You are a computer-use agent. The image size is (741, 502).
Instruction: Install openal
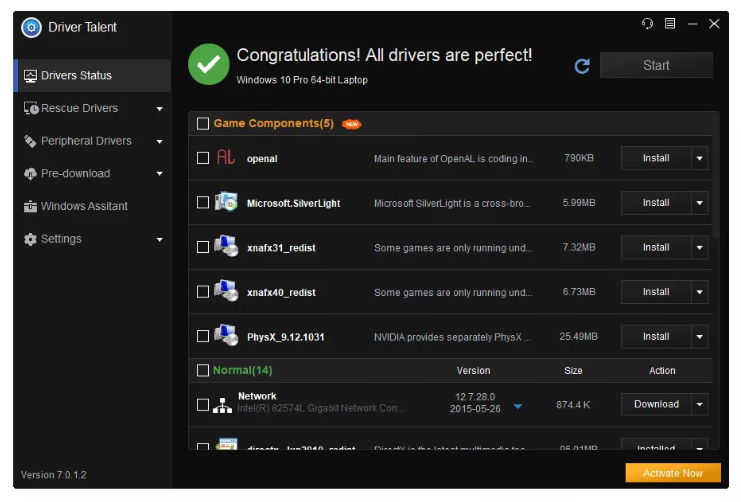[x=656, y=158]
